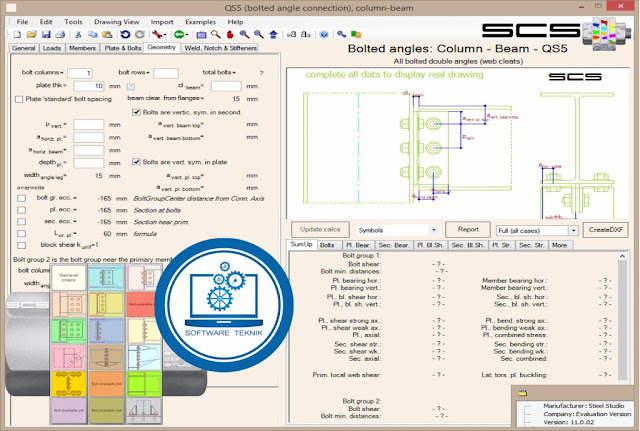
Task: Open the File menu
Action: 22,22
